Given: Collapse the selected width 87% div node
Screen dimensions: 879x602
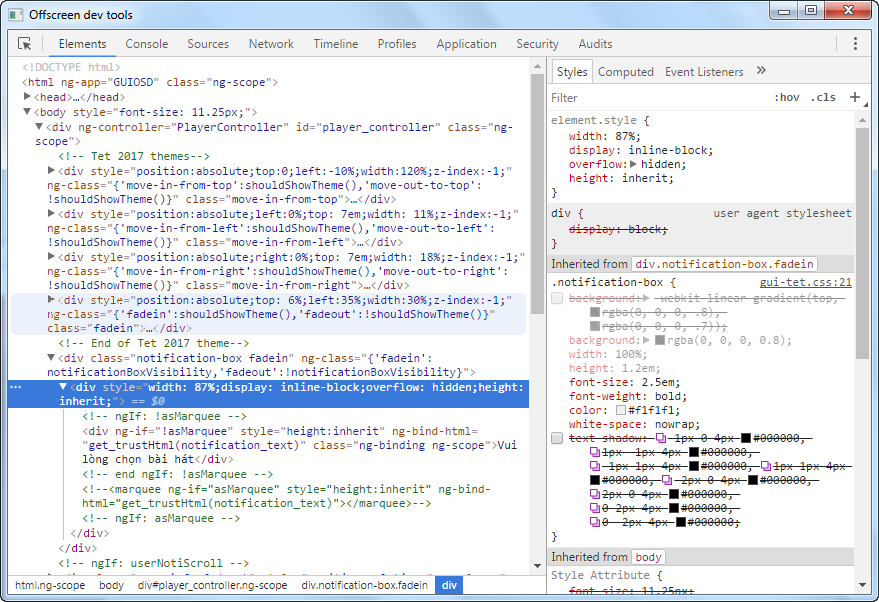Looking at the screenshot, I should (x=63, y=387).
